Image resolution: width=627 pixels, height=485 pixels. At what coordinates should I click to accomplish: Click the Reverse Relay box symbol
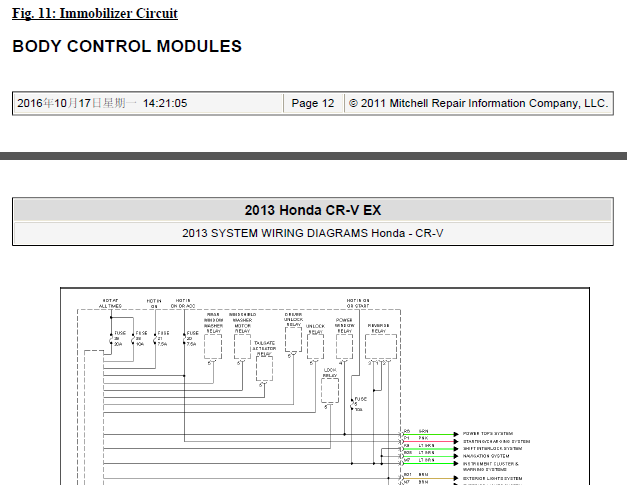coord(381,347)
